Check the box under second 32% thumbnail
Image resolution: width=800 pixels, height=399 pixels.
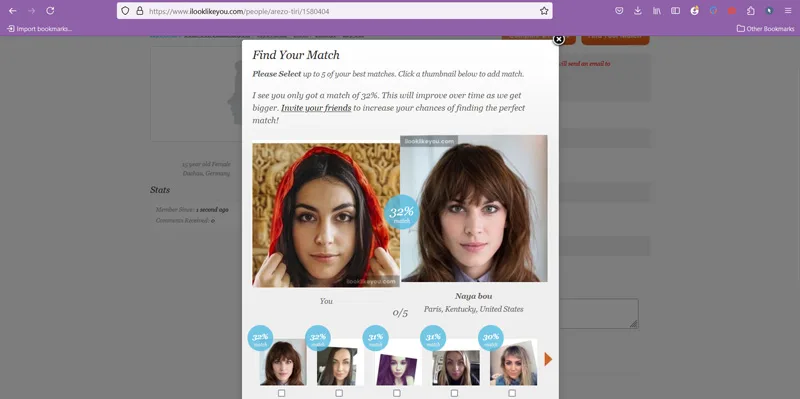339,393
